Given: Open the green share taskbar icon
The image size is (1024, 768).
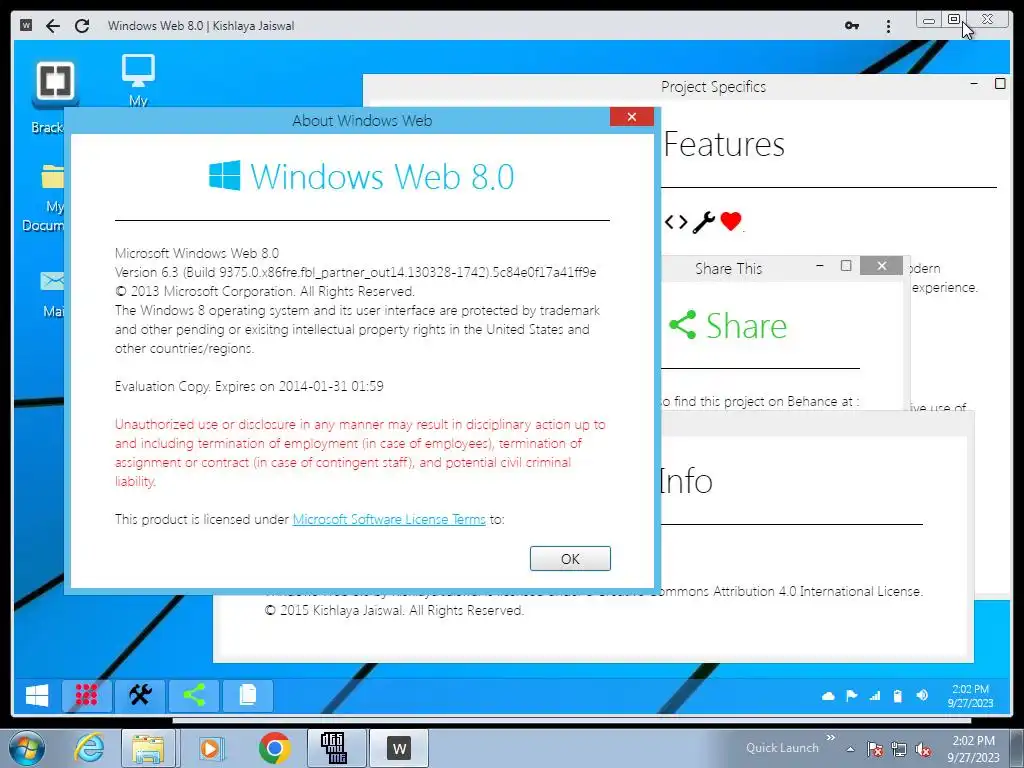Looking at the screenshot, I should tap(194, 696).
